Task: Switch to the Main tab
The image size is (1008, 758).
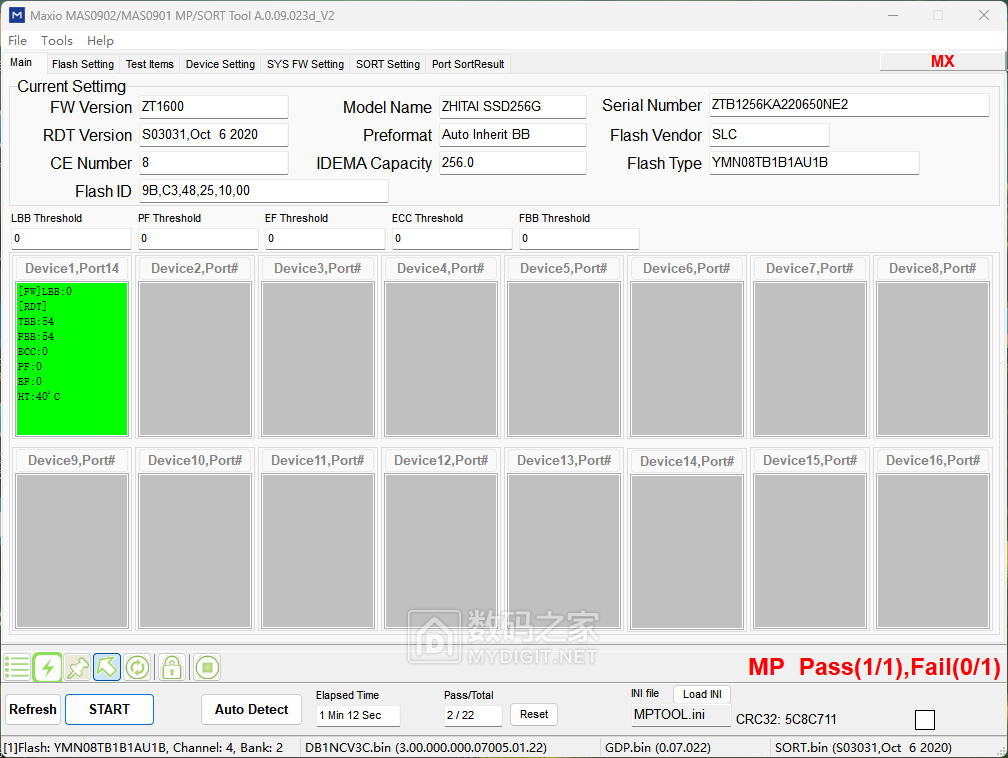Action: point(21,62)
